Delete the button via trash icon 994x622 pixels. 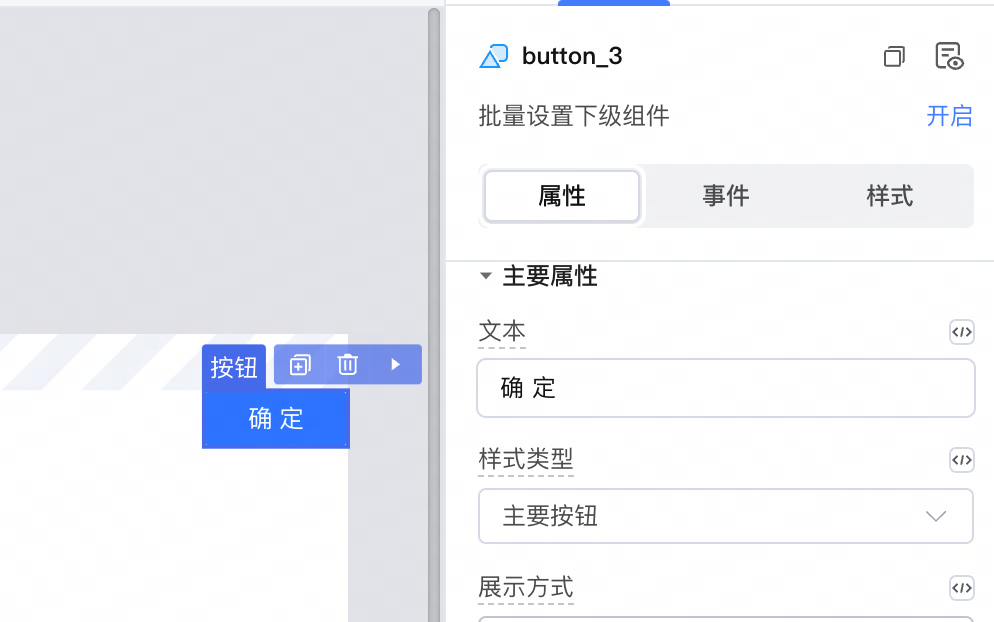(x=347, y=365)
